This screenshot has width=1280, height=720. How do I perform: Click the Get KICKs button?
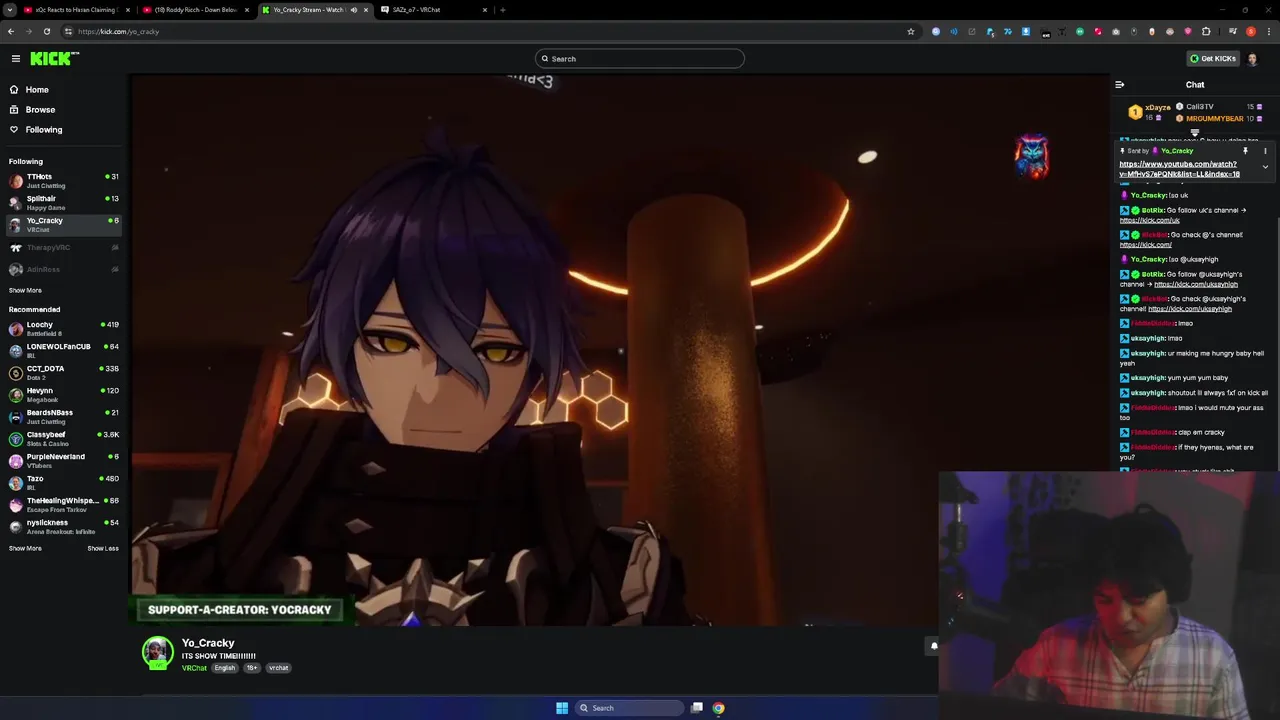1214,59
